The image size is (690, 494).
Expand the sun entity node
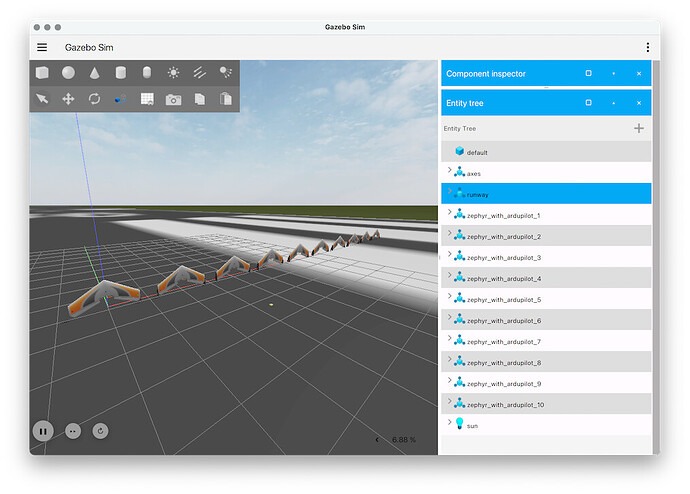point(449,425)
